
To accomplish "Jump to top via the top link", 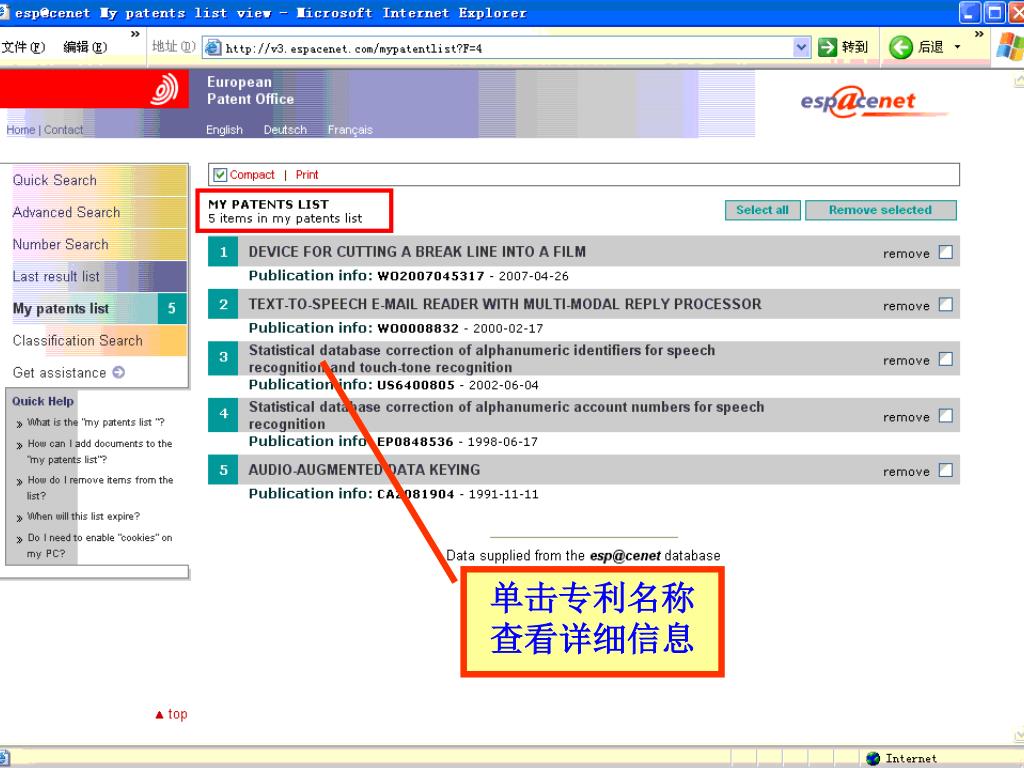I will 171,714.
